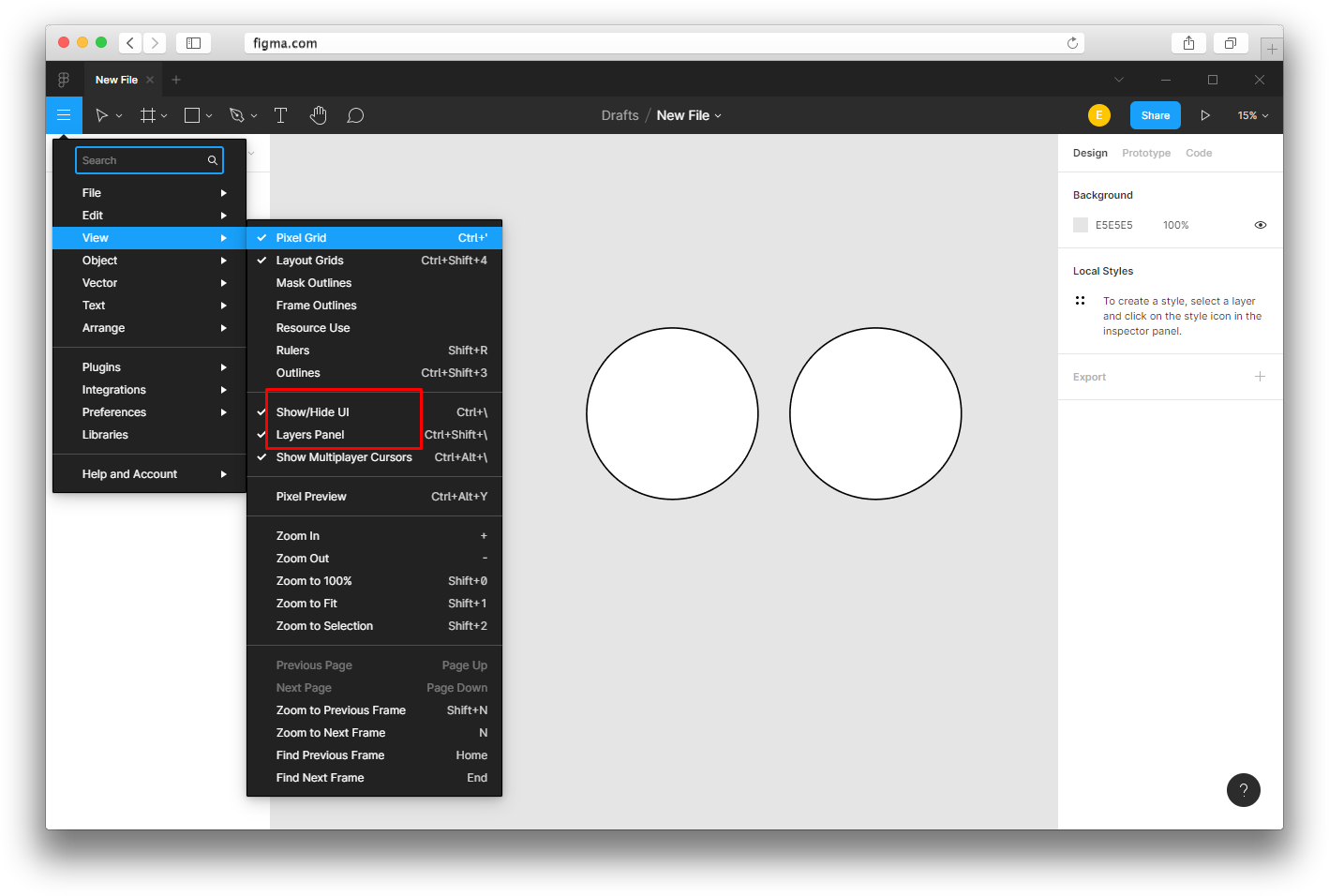Image resolution: width=1329 pixels, height=896 pixels.
Task: Toggle background visibility eye icon
Action: tap(1261, 225)
